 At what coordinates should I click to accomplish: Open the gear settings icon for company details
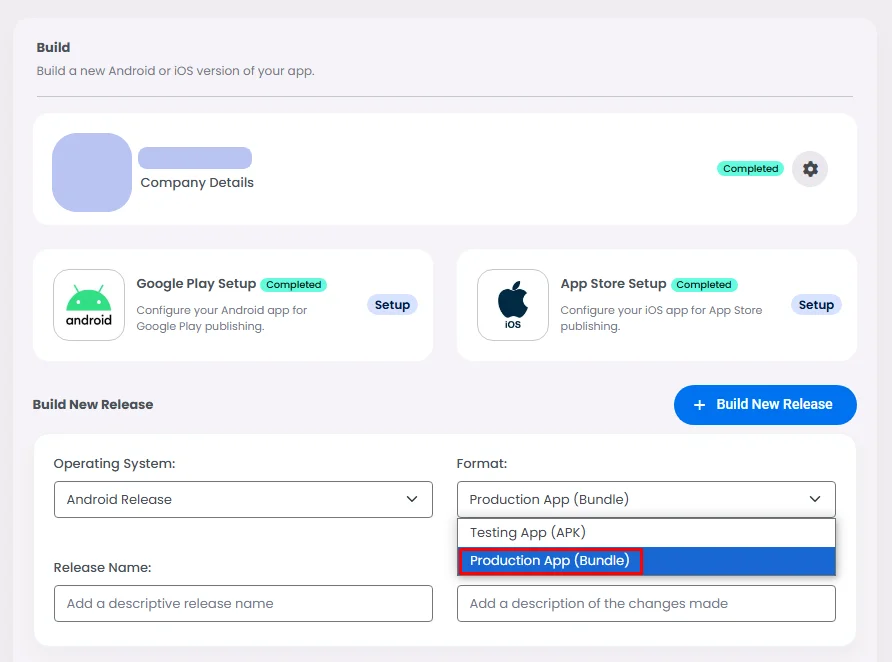click(810, 169)
